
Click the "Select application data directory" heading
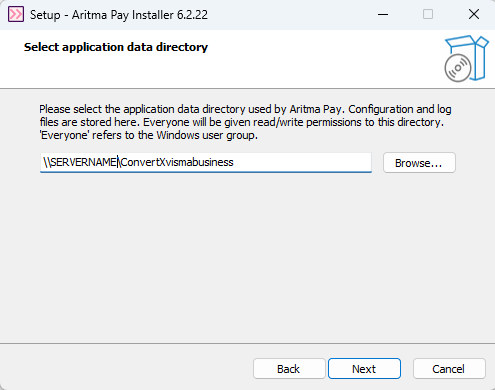click(116, 47)
